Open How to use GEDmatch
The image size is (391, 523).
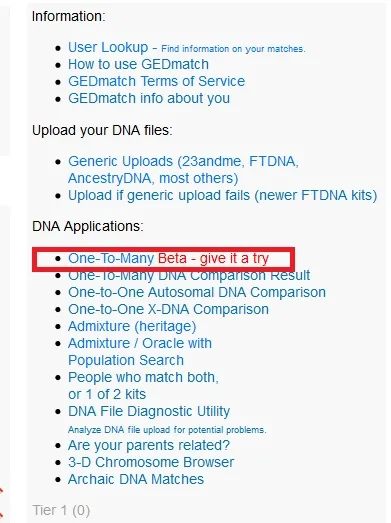(138, 64)
